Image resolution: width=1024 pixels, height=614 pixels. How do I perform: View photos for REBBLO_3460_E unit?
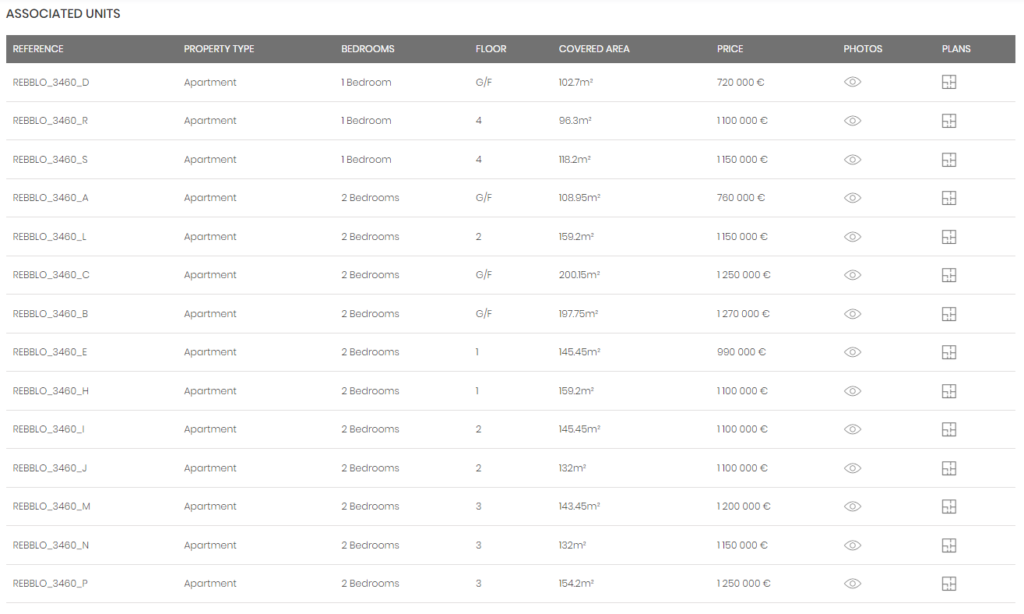852,352
